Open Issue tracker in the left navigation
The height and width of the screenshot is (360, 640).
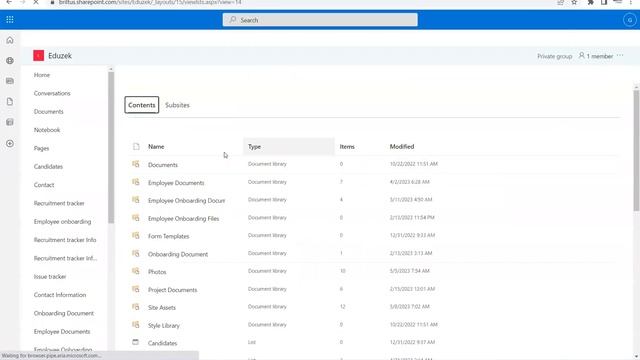coord(50,277)
